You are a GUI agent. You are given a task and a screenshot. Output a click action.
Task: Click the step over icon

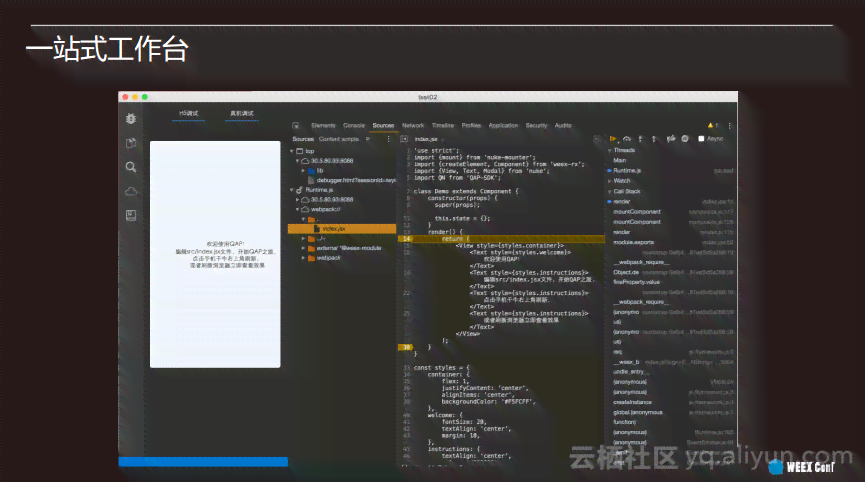point(627,139)
